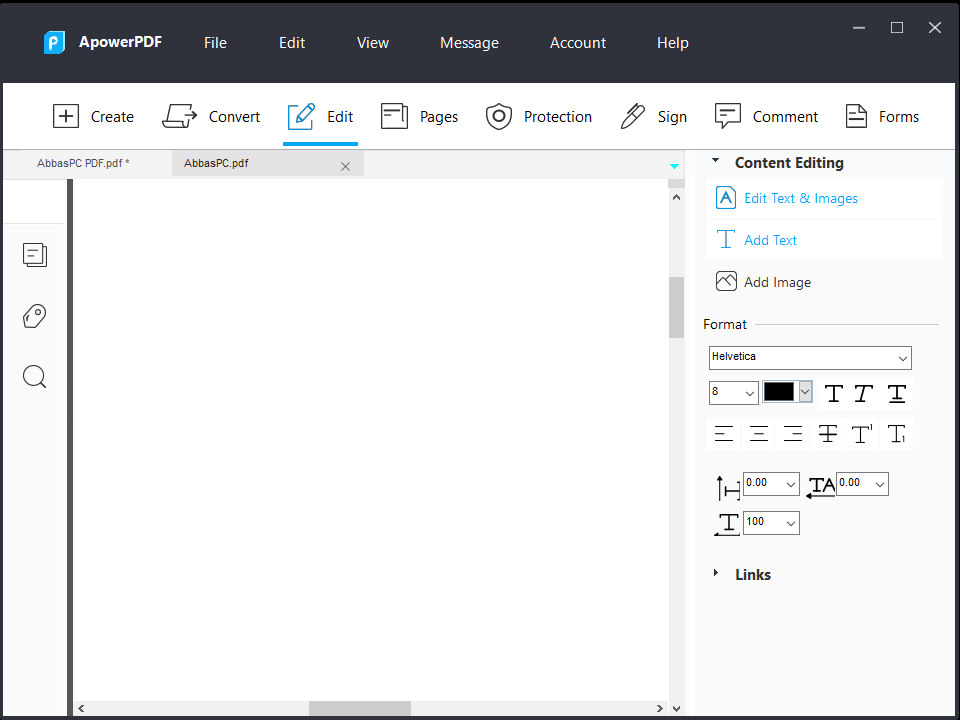This screenshot has height=720, width=960.
Task: Open the Create toolbar tab
Action: pos(93,116)
